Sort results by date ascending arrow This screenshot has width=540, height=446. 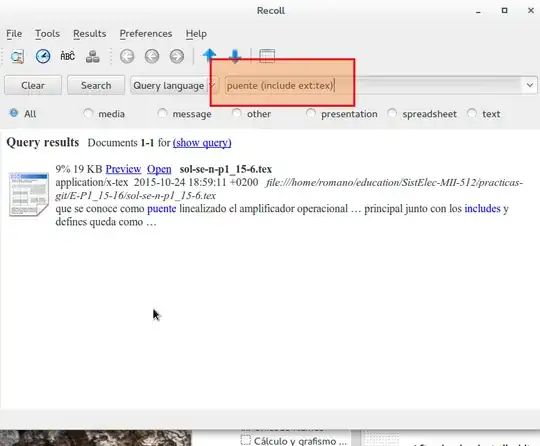click(209, 54)
